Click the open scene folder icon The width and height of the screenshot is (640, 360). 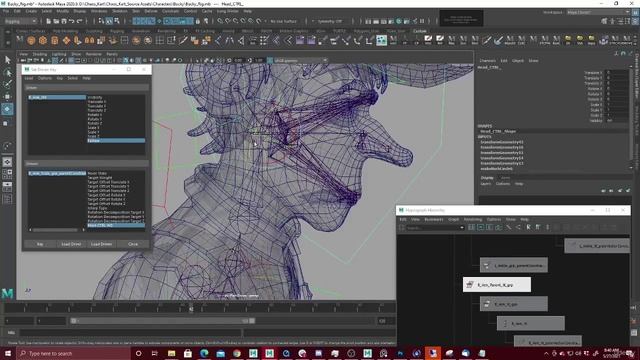tap(56, 21)
